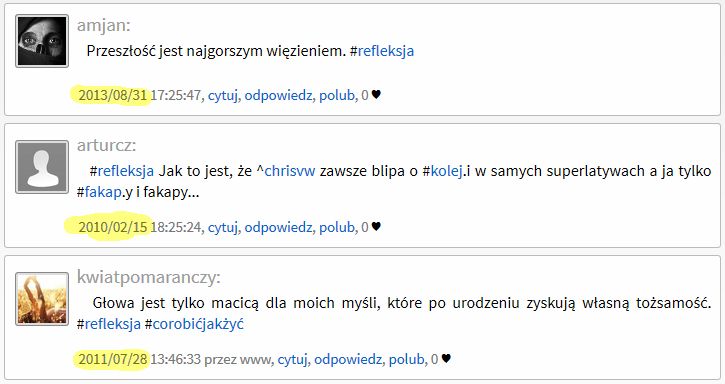This screenshot has width=725, height=384.
Task: Open kwiatpomaranczy's wheat field avatar
Action: pyautogui.click(x=42, y=299)
